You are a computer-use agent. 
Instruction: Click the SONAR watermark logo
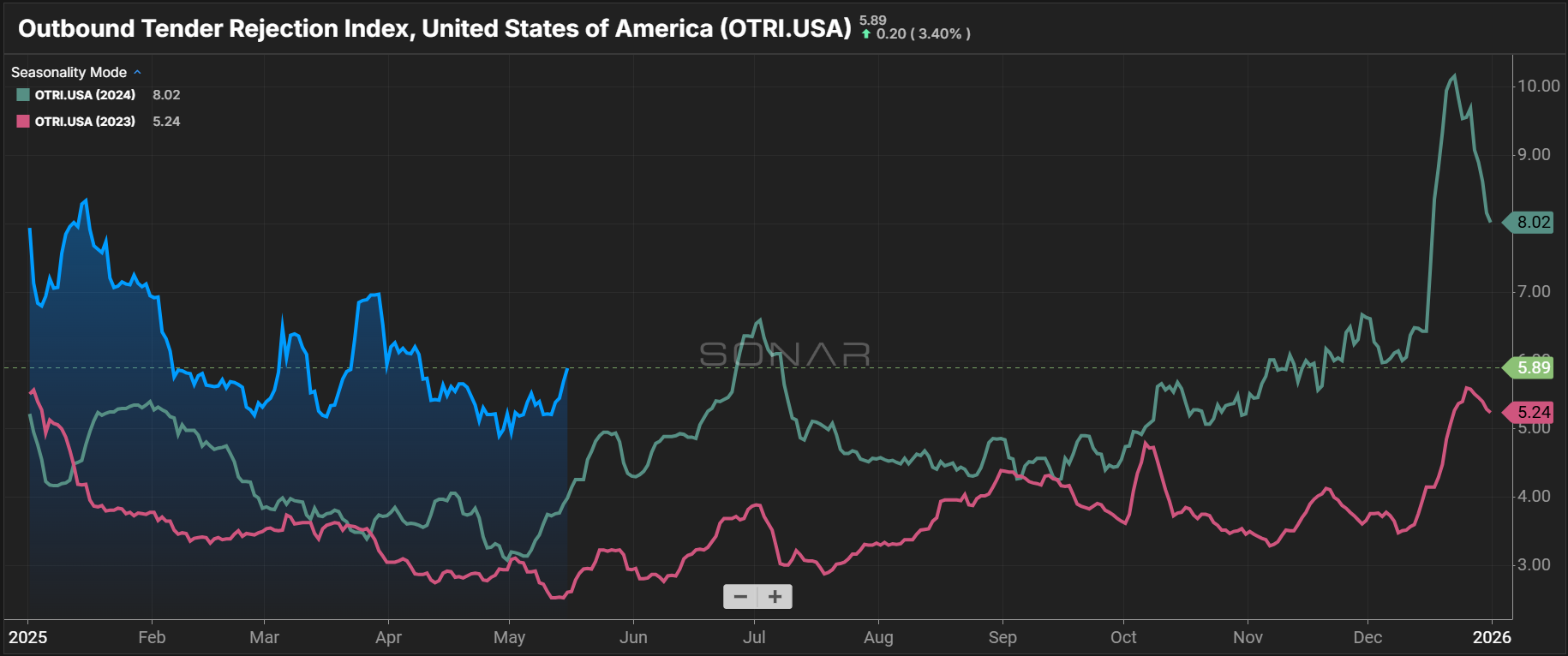coord(784,354)
